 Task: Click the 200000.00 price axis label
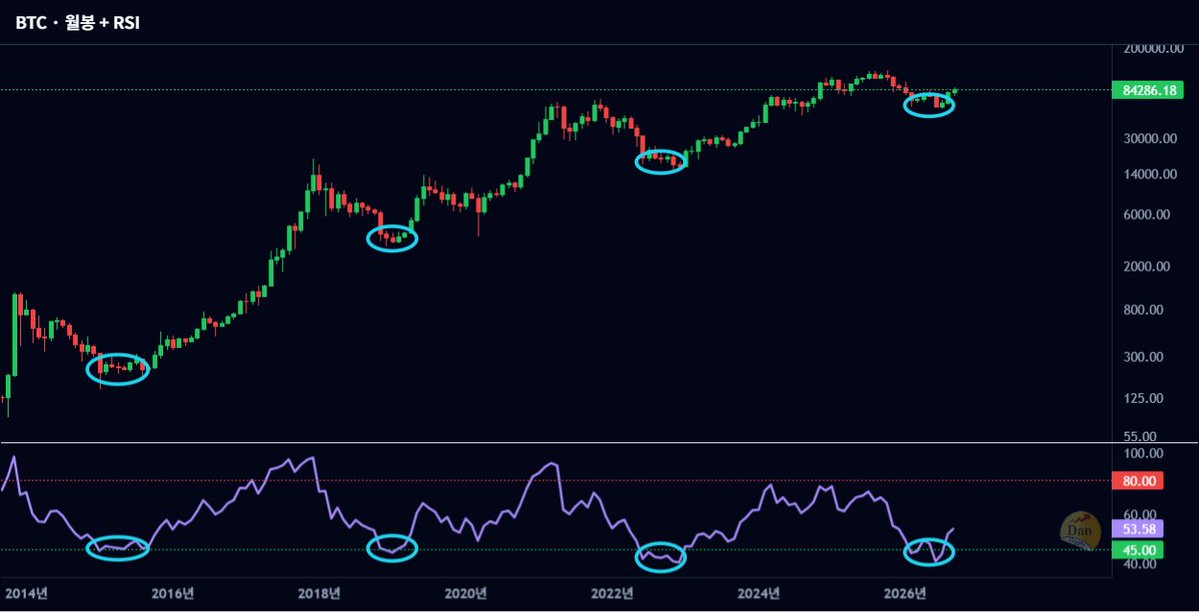click(1153, 48)
